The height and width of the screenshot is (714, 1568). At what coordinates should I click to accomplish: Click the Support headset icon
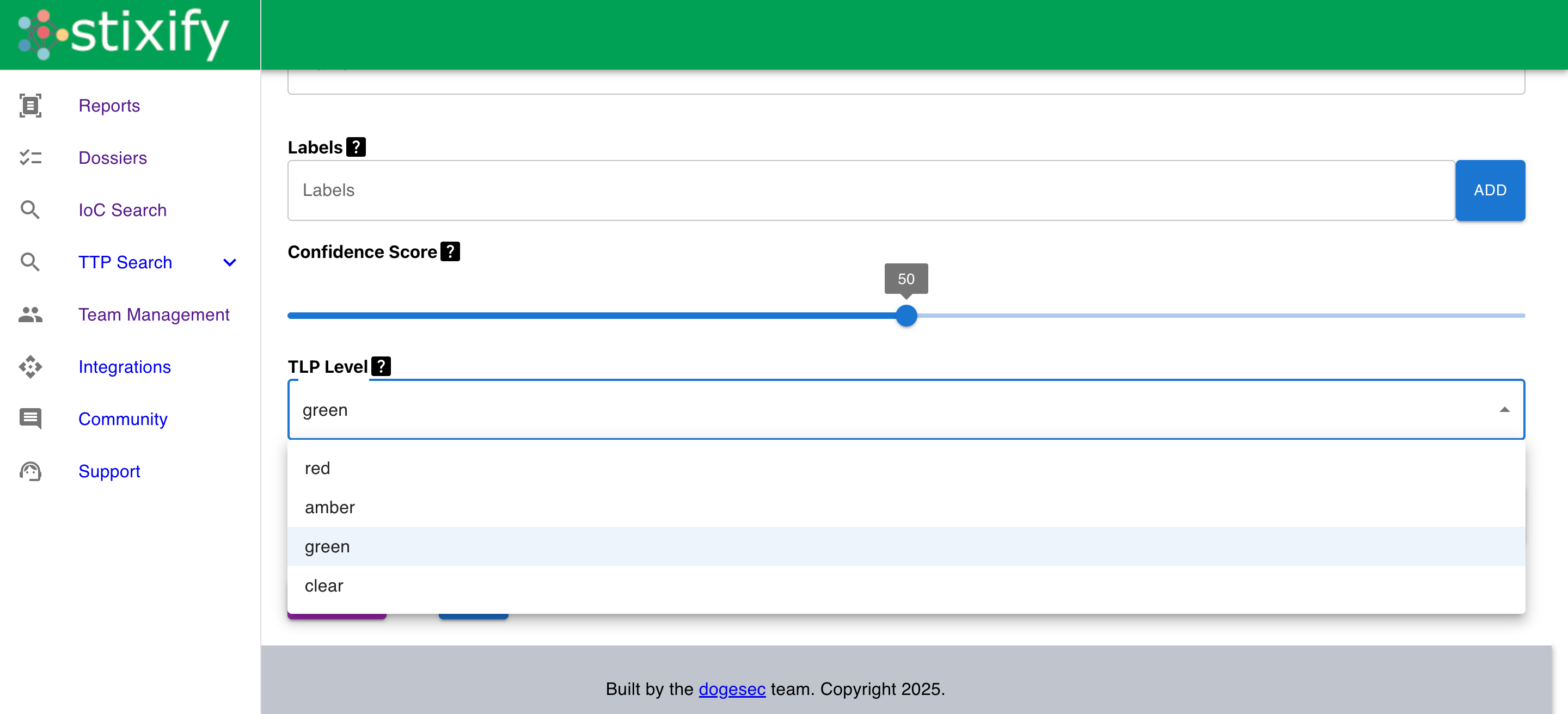pos(30,471)
